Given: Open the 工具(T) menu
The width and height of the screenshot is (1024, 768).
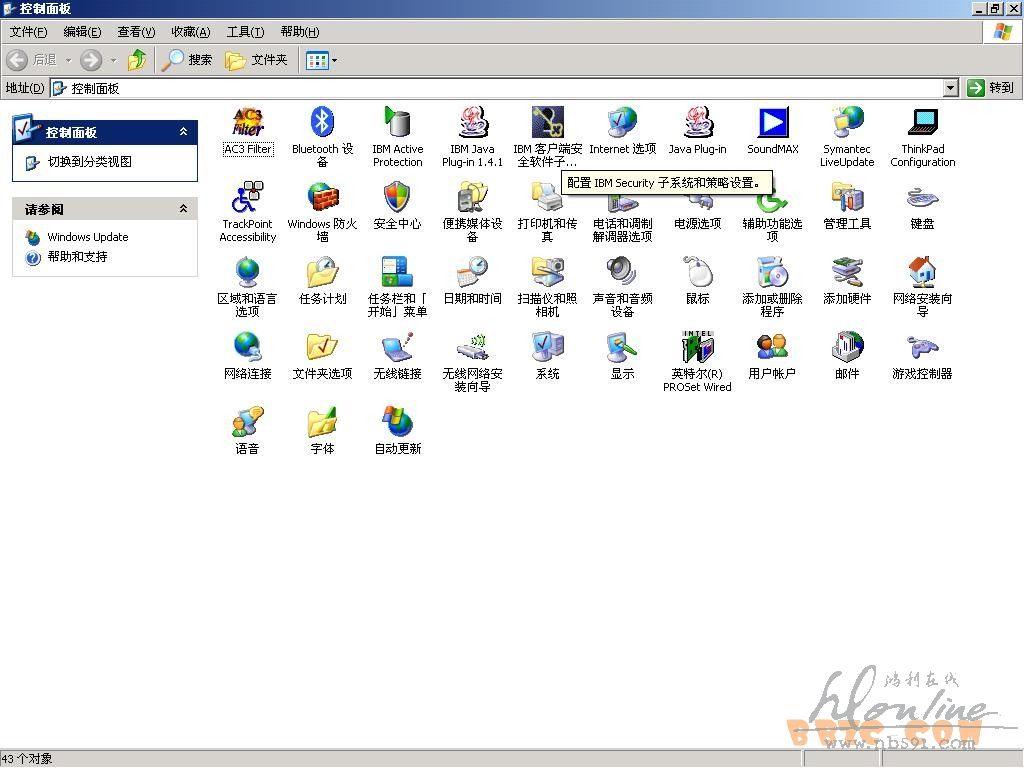Looking at the screenshot, I should coord(245,32).
